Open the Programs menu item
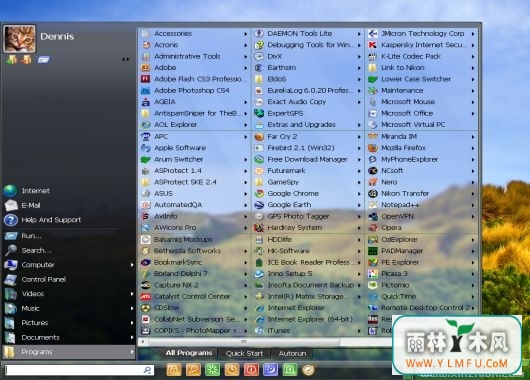 (68, 352)
